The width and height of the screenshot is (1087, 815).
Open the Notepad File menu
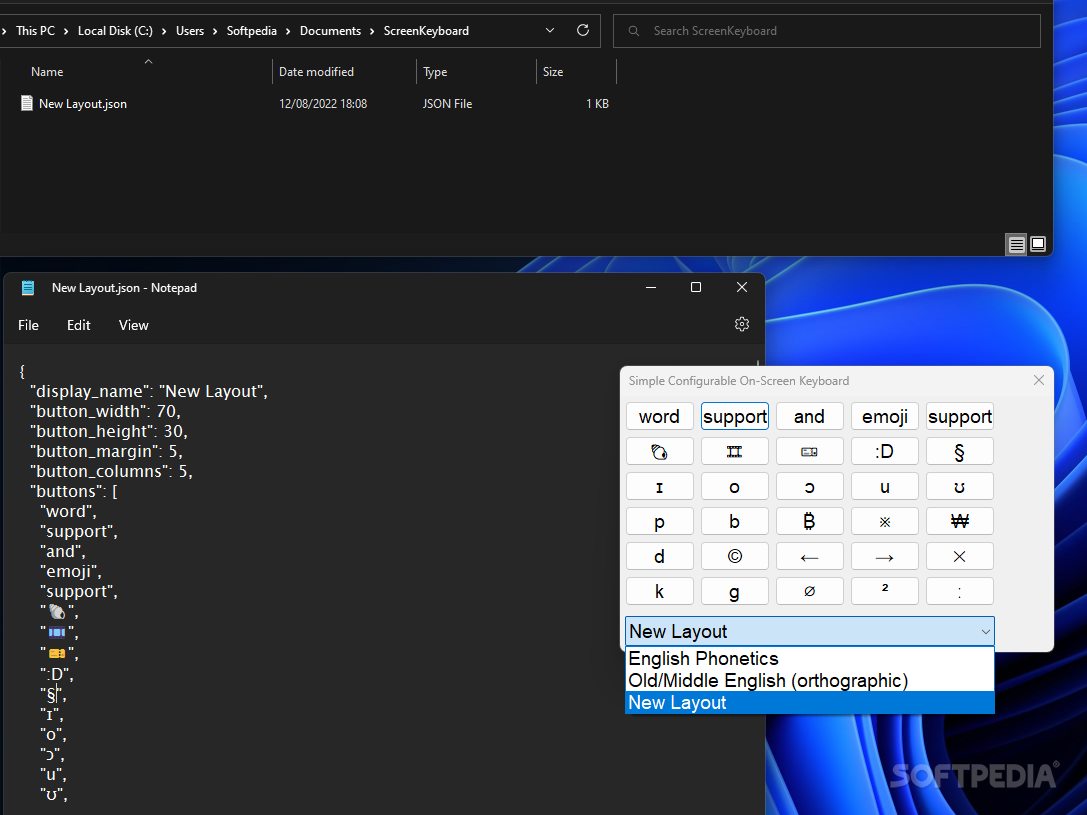[x=28, y=325]
